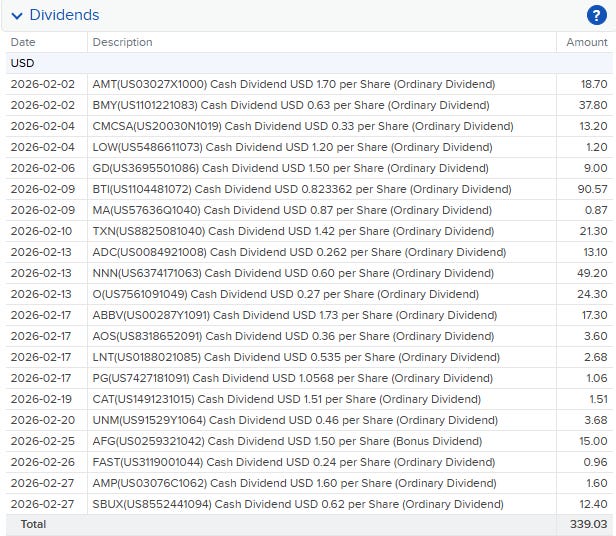Click the amount 0.96 for FAST

tap(595, 463)
